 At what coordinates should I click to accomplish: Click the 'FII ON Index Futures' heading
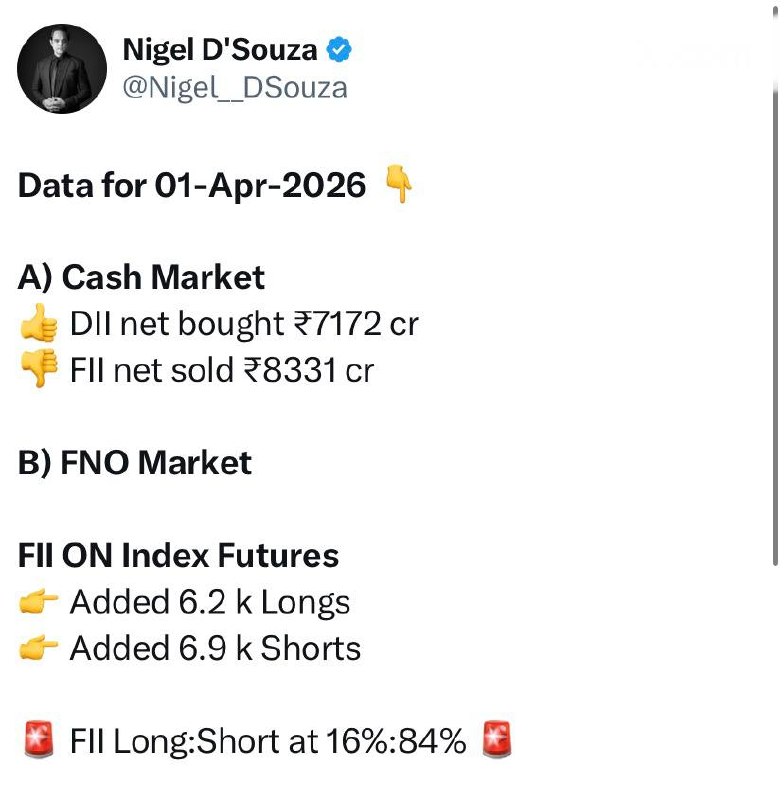(179, 555)
